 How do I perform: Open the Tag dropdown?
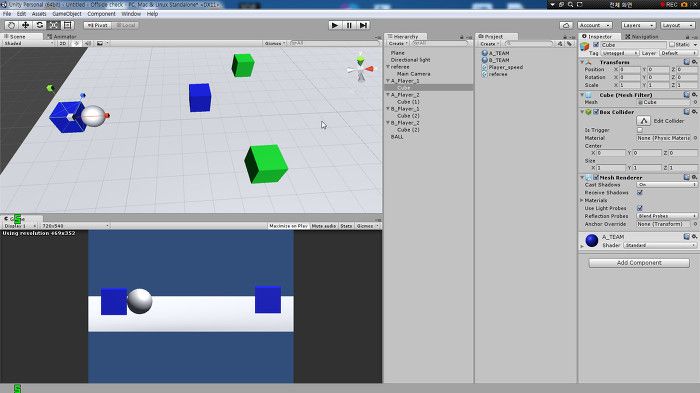(x=620, y=53)
